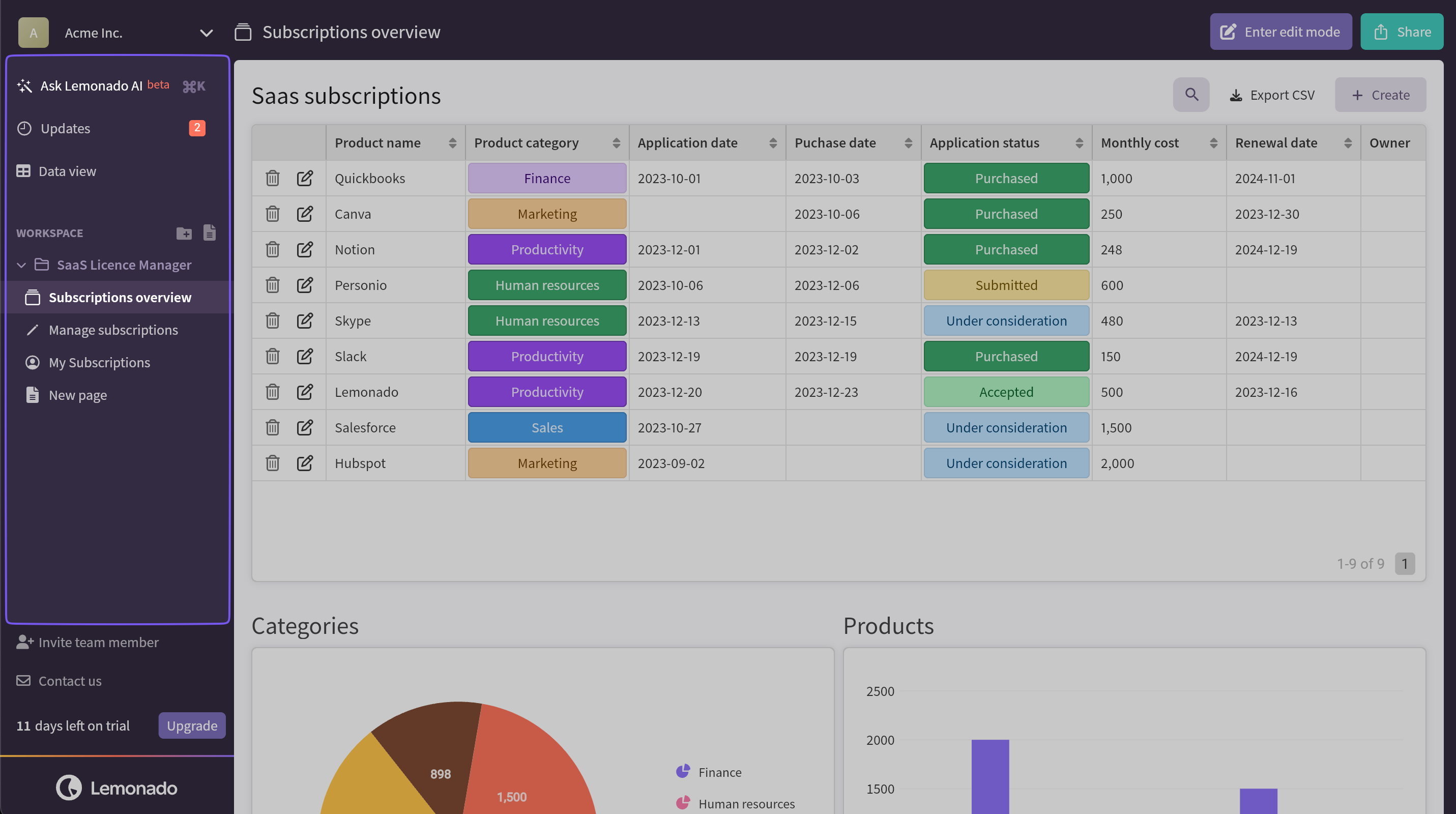
Task: Click the Submitted status tag for Personio
Action: click(x=1006, y=285)
